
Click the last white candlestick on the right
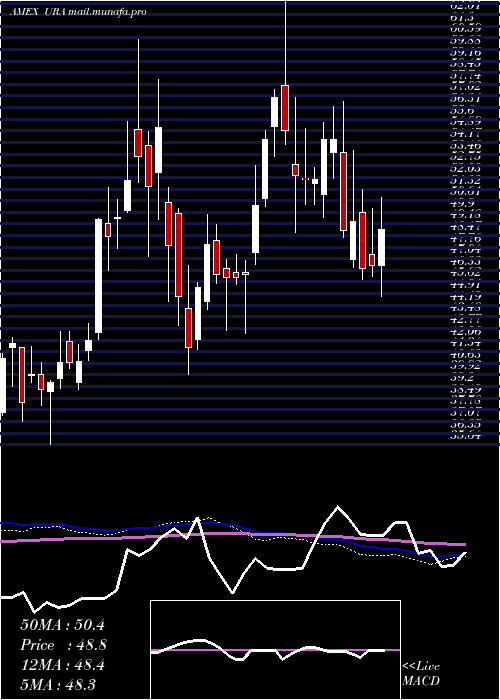(x=381, y=248)
